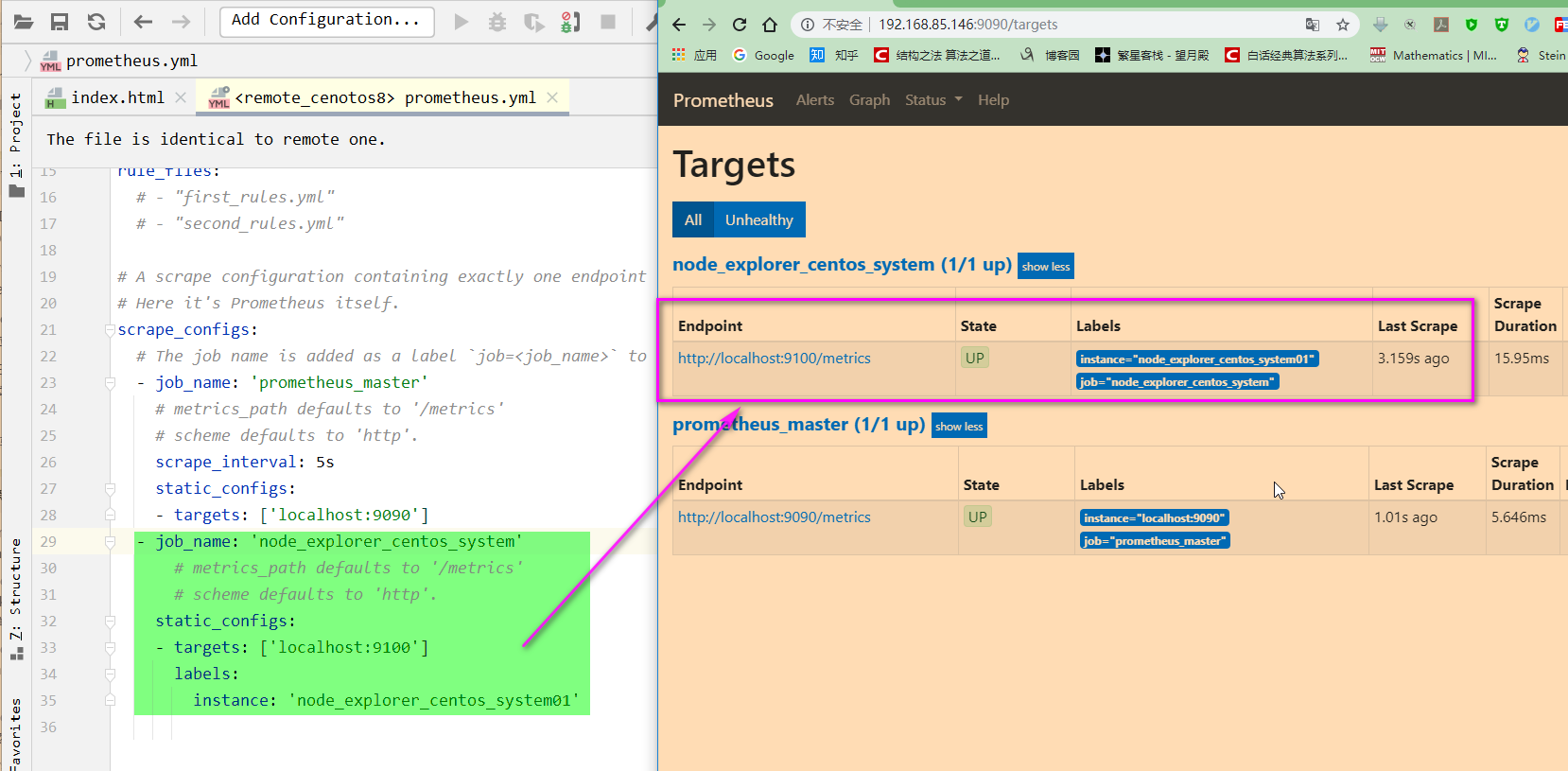Collapse the scrape_configs fold on line 21
Screen dimensions: 1568x771
tap(110, 329)
